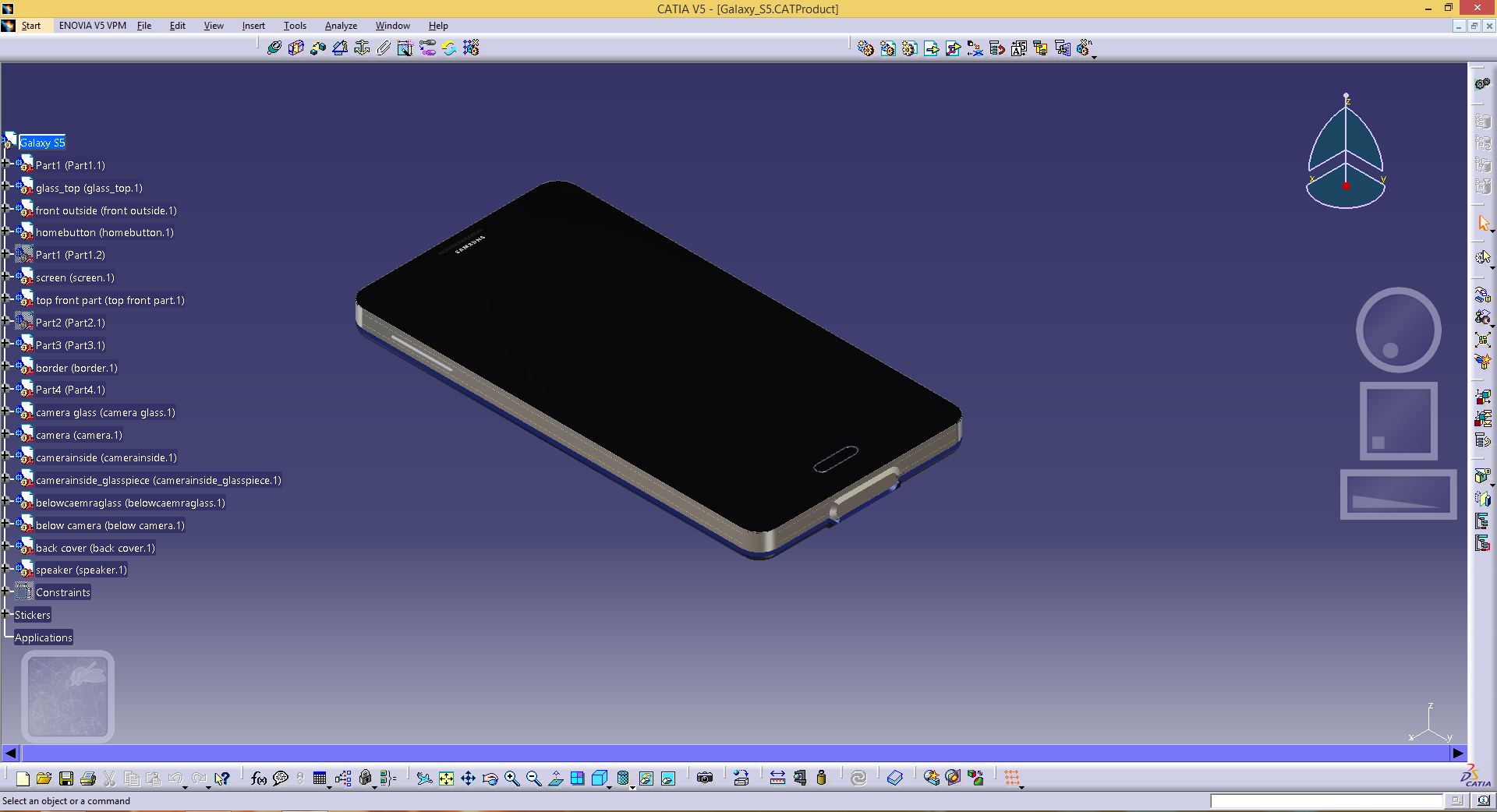Click the multi-view quad window icon
The height and width of the screenshot is (812, 1497).
coord(578,778)
